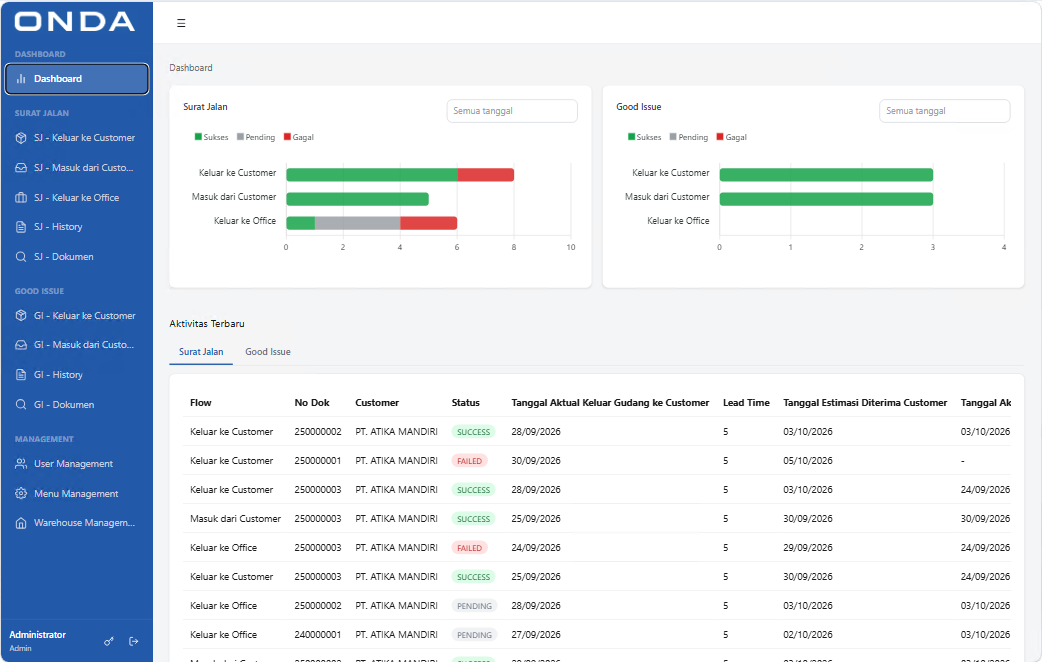This screenshot has width=1042, height=662.
Task: Toggle Sukses legend in Good Issue chart
Action: pos(645,137)
